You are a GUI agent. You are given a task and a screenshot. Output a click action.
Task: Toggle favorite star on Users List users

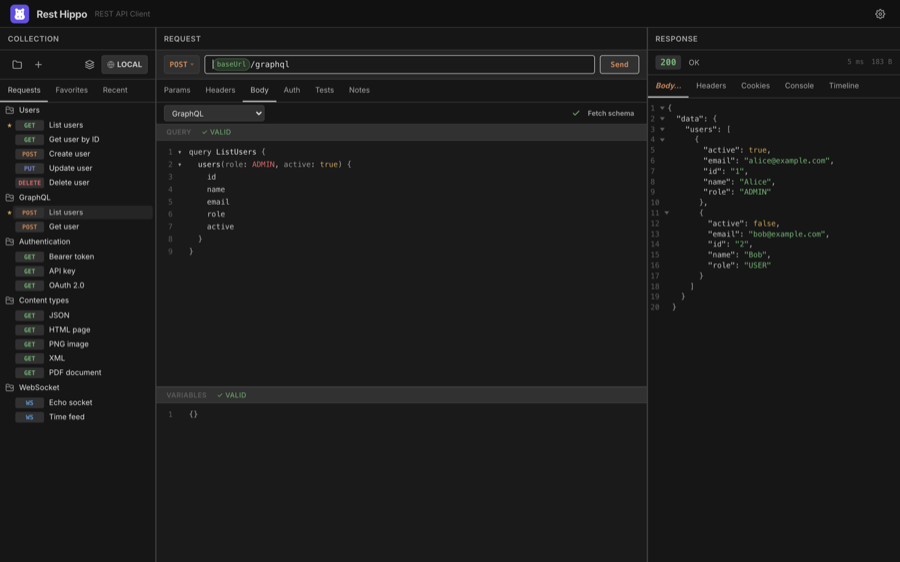click(x=9, y=125)
